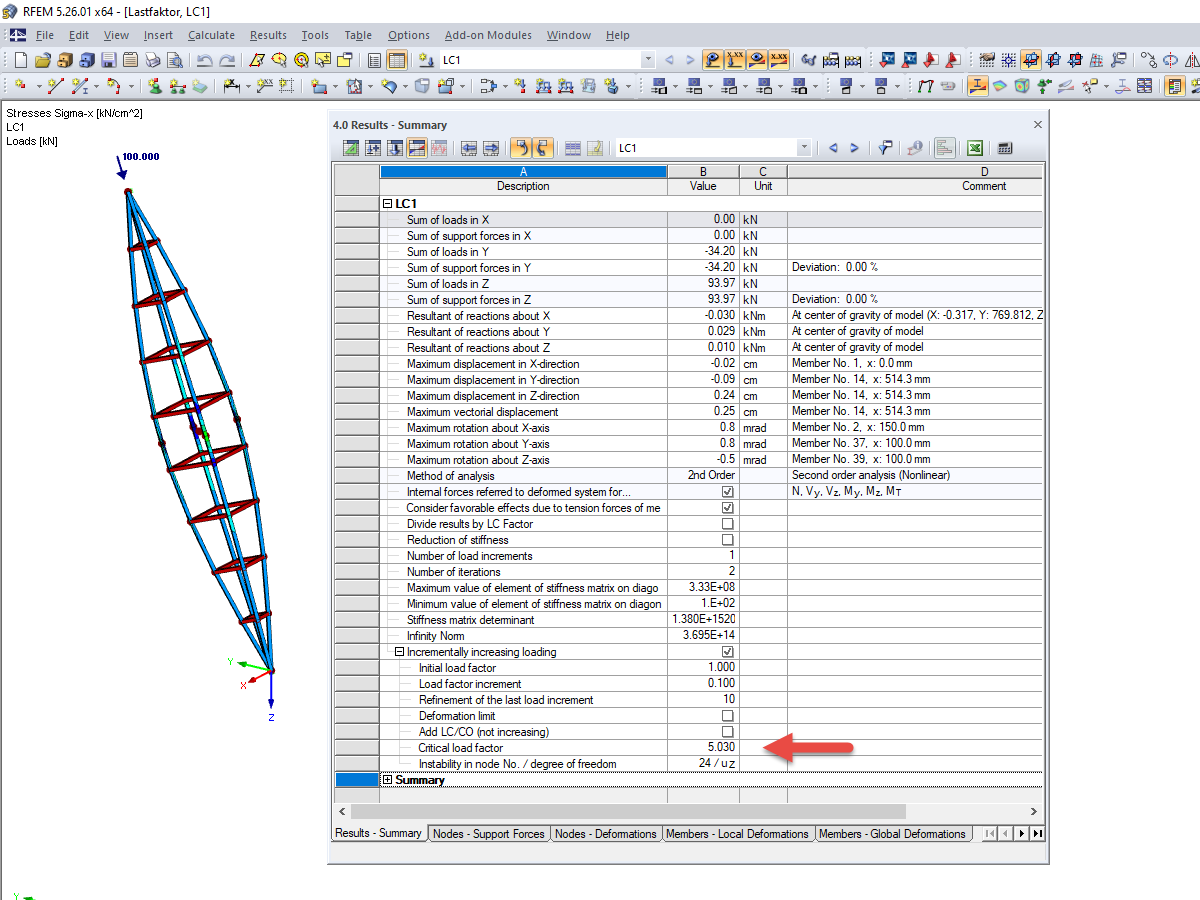Open the LC1 dropdown in results panel
The image size is (1200, 900).
[804, 148]
